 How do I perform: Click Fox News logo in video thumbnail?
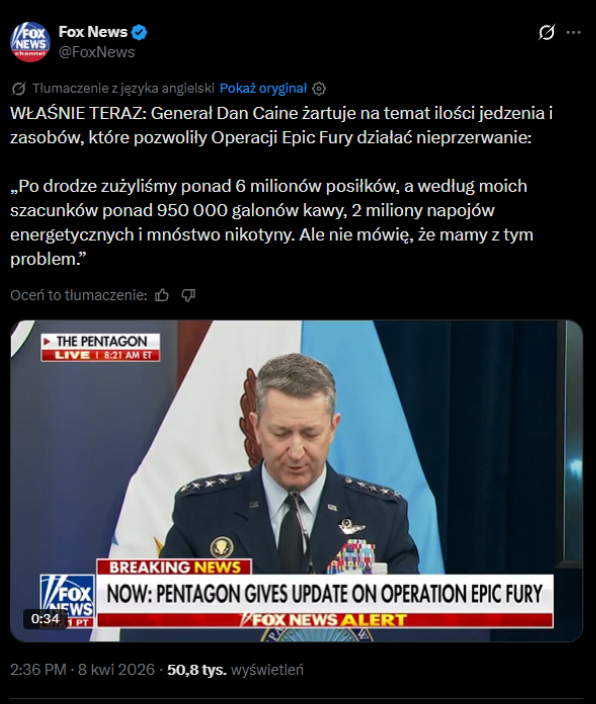[x=67, y=599]
